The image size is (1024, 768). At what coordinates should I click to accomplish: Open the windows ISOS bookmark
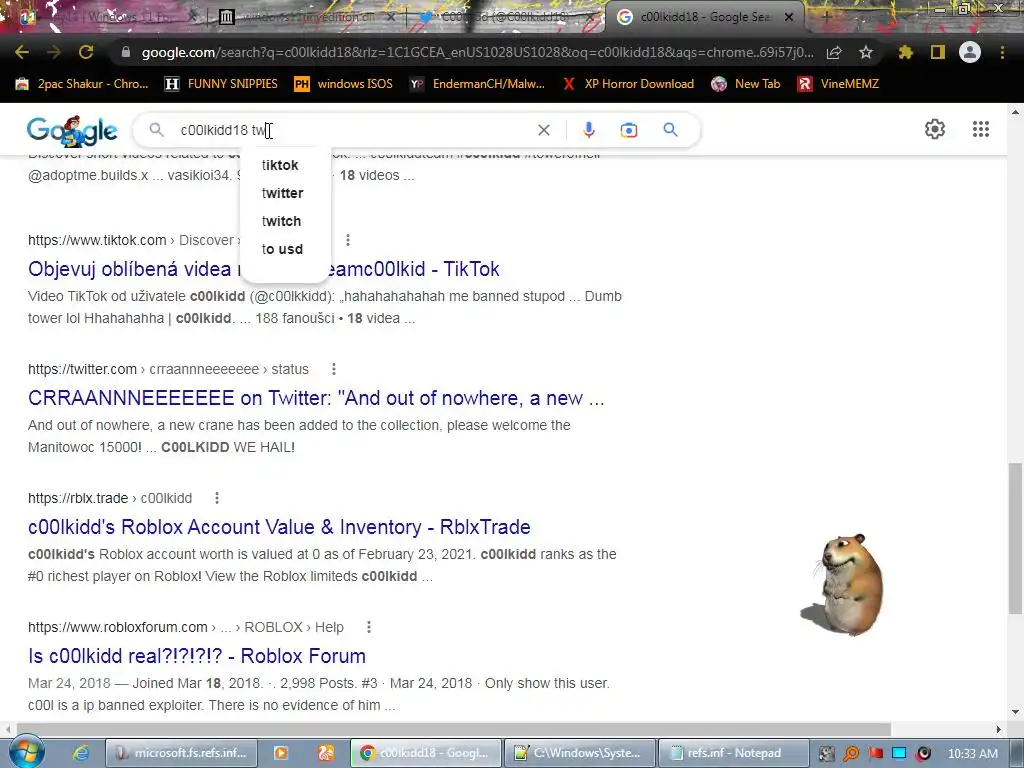tap(344, 84)
